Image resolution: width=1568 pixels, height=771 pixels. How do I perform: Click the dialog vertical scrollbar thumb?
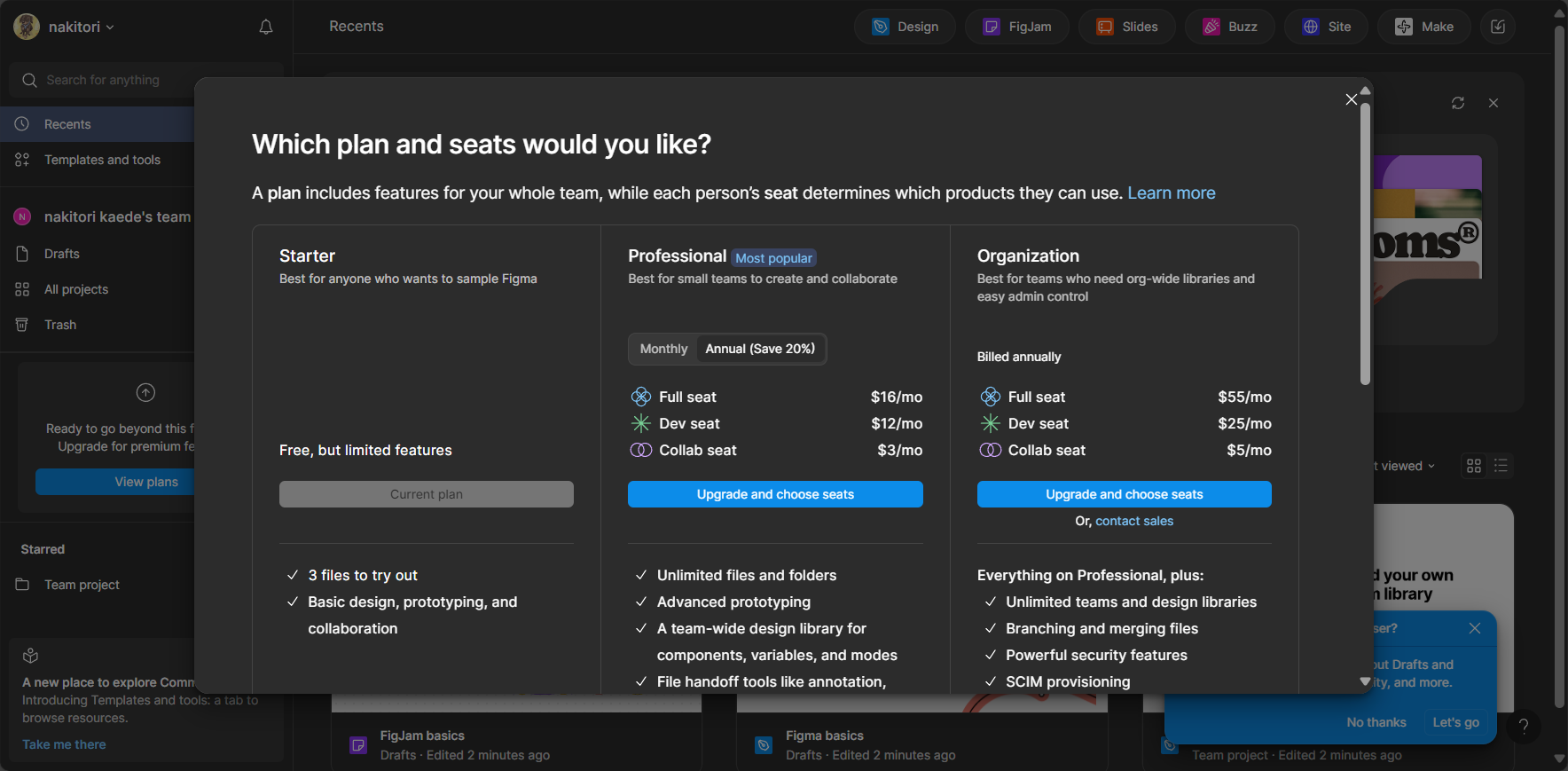pyautogui.click(x=1365, y=244)
